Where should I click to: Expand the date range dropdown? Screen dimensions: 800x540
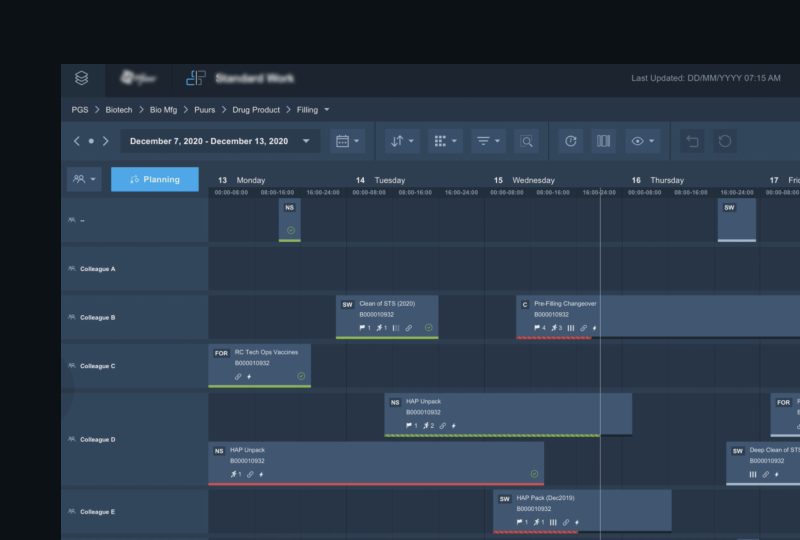tap(306, 141)
